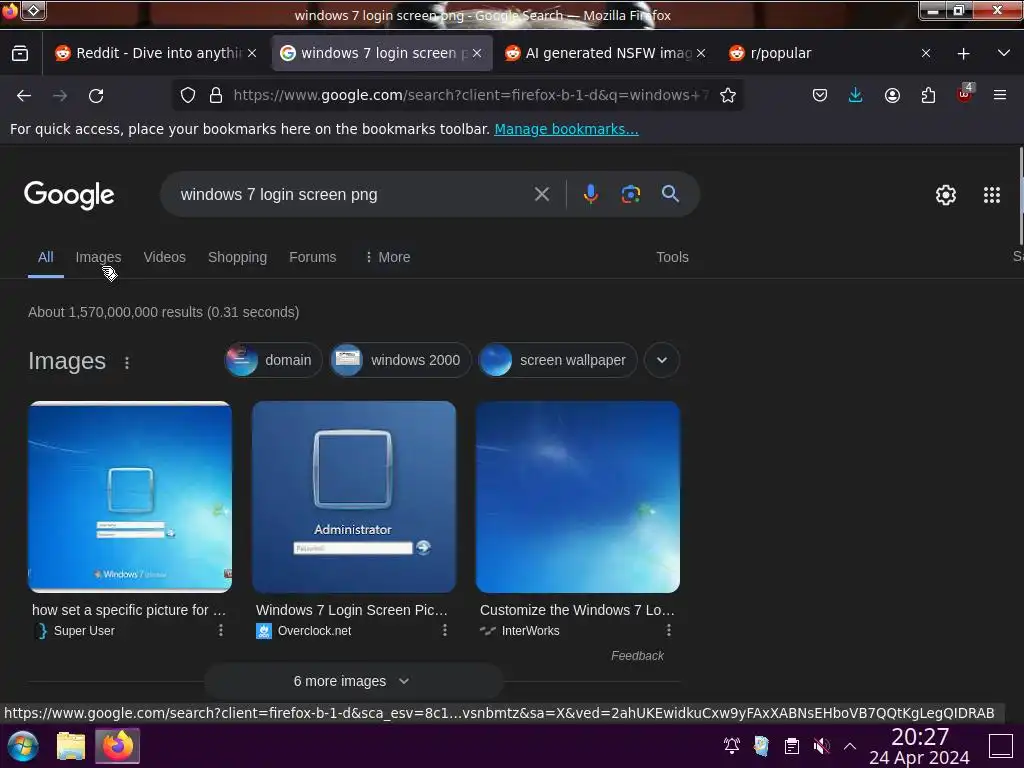Open the Save to Pocket icon
1024x768 pixels.
[x=820, y=95]
